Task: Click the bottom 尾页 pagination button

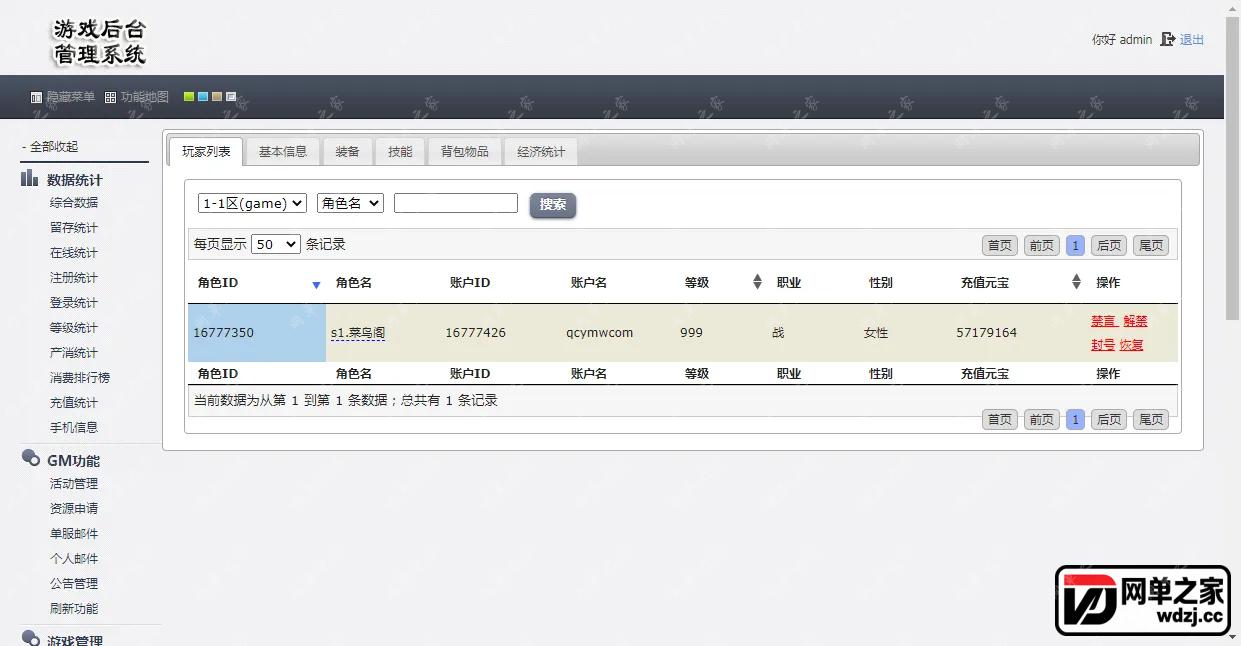Action: (x=1151, y=420)
